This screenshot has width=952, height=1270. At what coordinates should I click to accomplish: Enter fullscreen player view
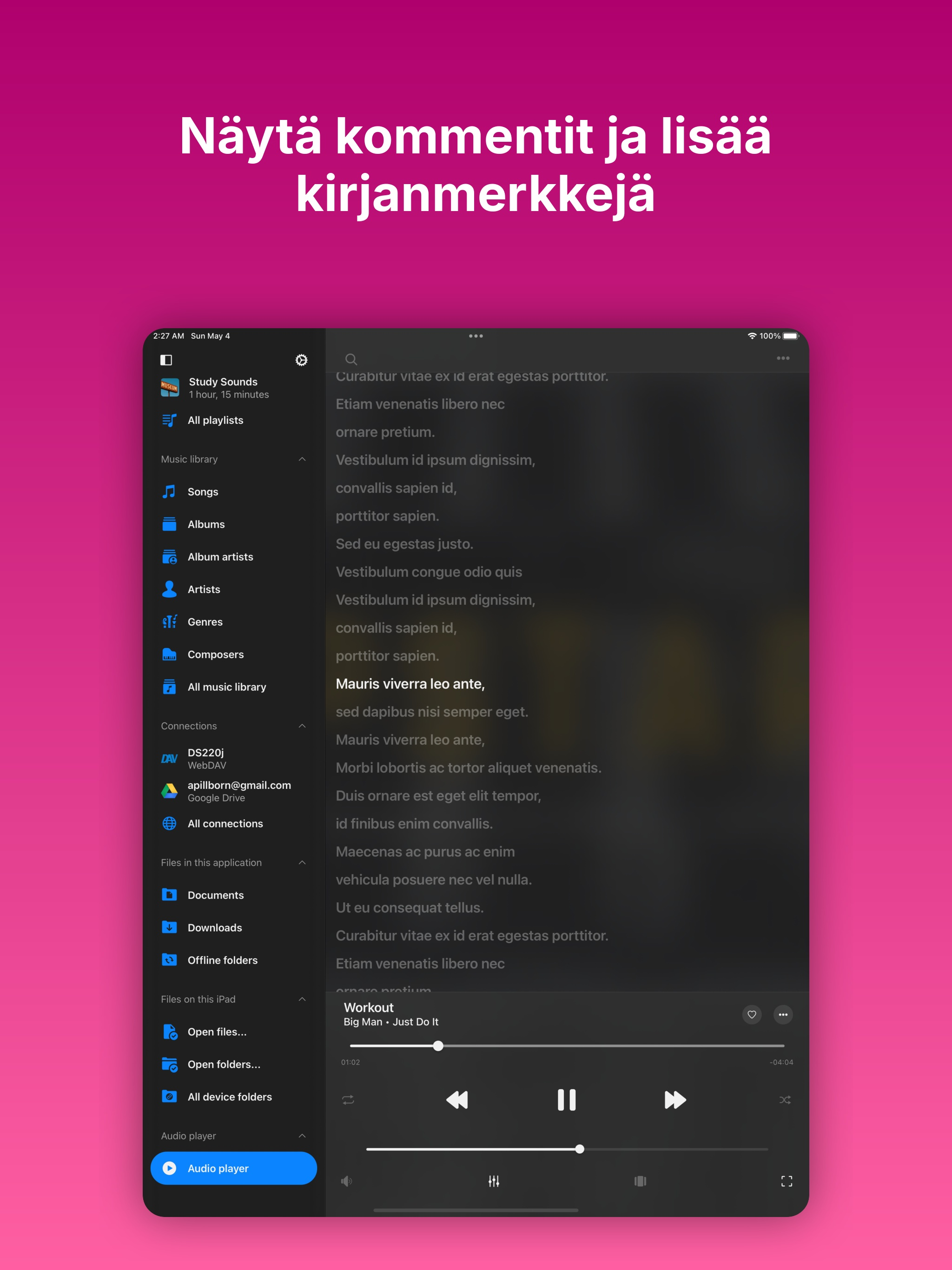tap(786, 1181)
